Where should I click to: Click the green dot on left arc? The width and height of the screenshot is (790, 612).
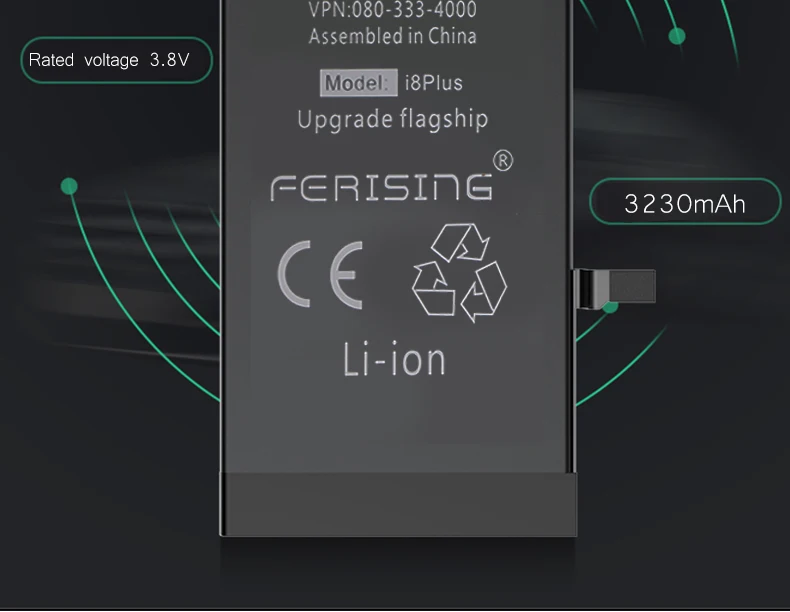[x=69, y=186]
